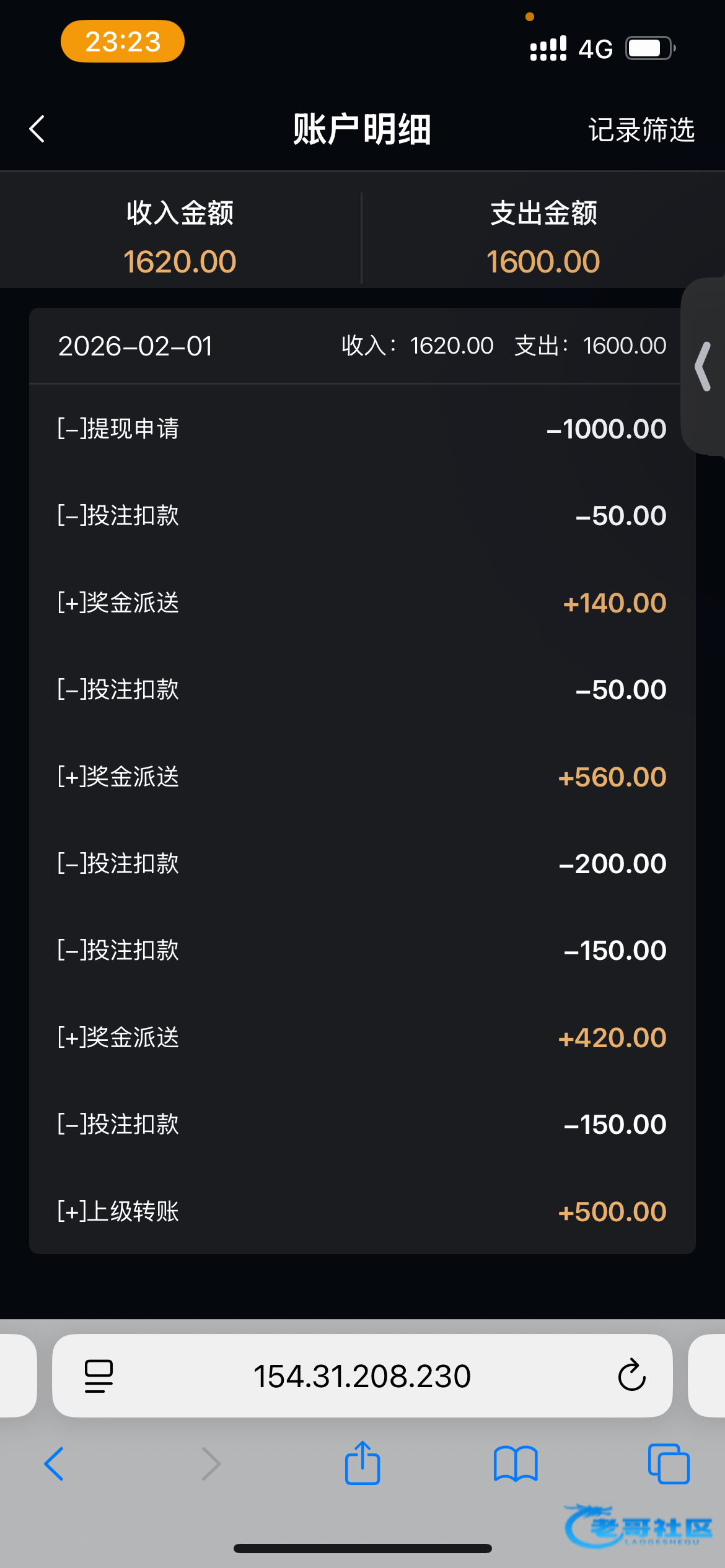Expand the side drawer chevron handle
The image size is (725, 1568).
(703, 367)
